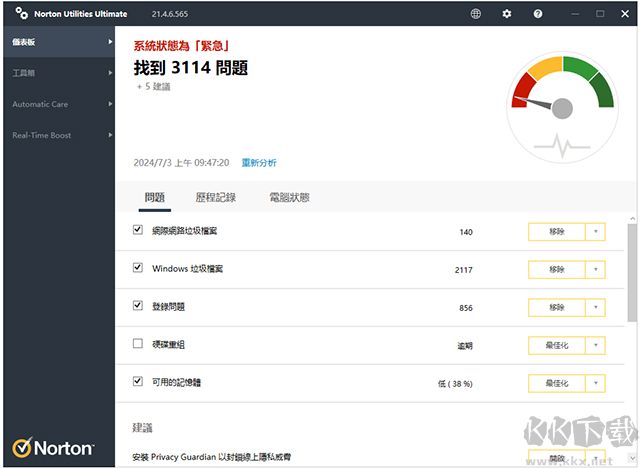
Task: Switch to the 歷程記錄 tab
Action: tap(216, 198)
